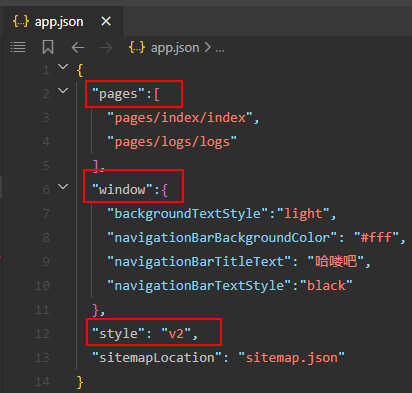412x393 pixels.
Task: Click the navigationBarTitleText key
Action: [x=199, y=262]
